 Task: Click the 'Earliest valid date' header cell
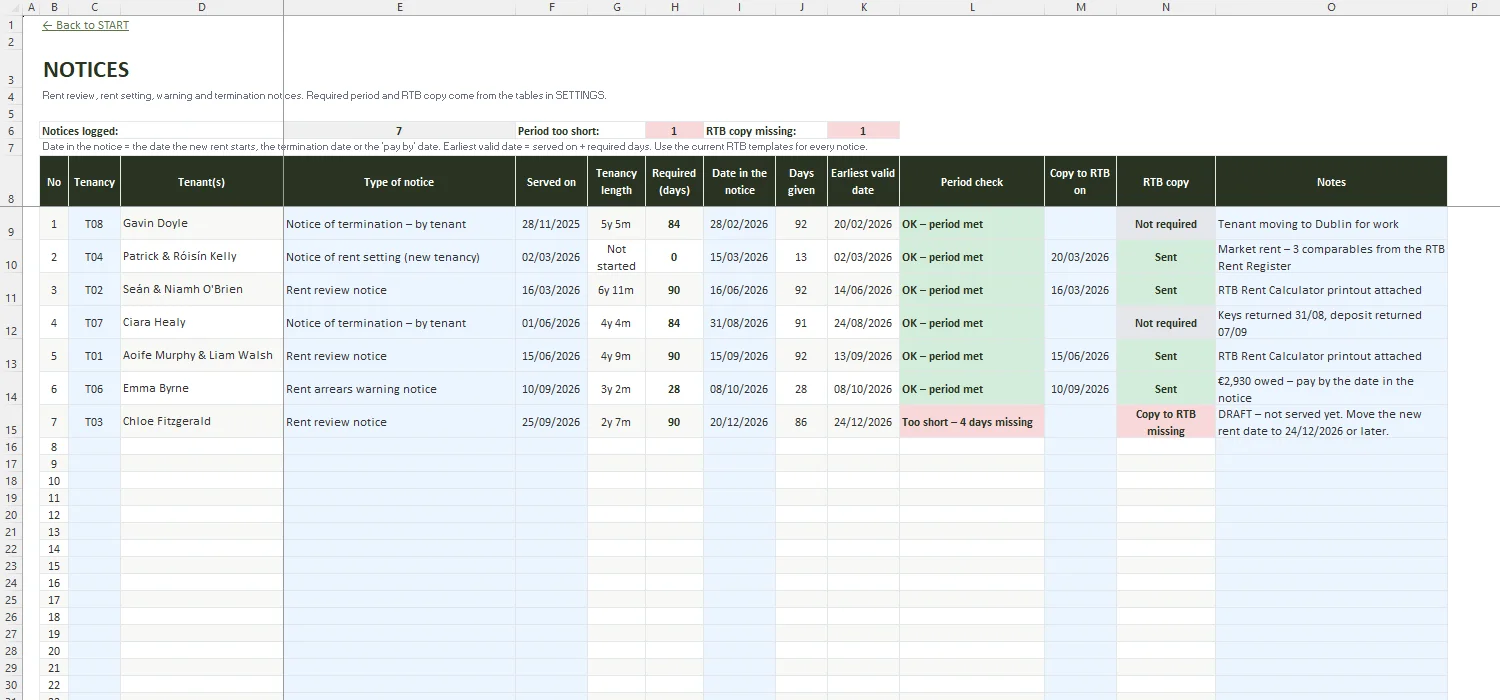[x=863, y=182]
